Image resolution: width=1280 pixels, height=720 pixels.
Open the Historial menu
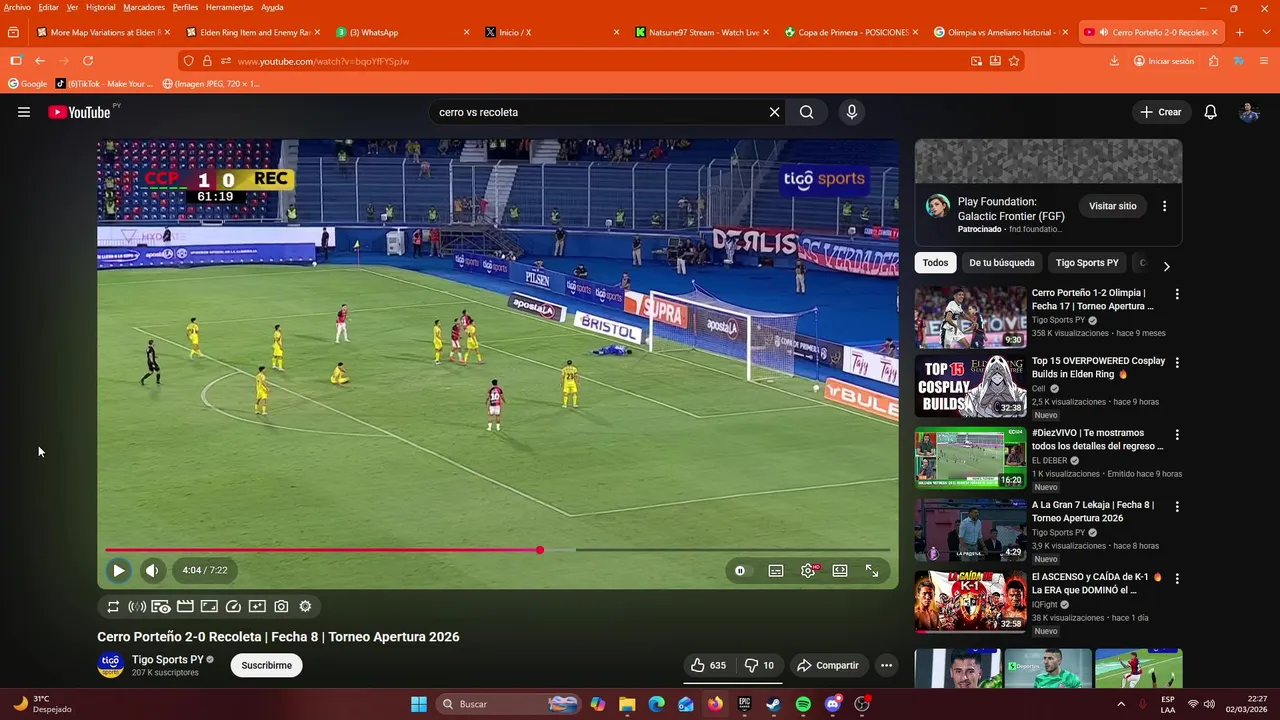coord(100,7)
